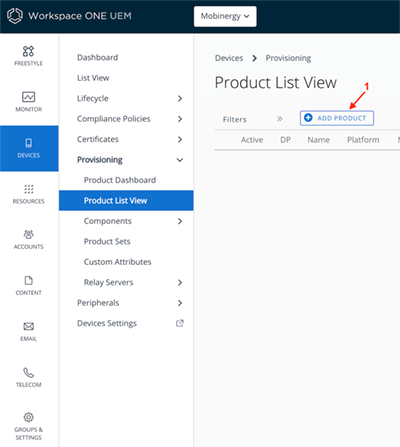The width and height of the screenshot is (400, 447).
Task: Select the Devices phone icon
Action: point(29,143)
